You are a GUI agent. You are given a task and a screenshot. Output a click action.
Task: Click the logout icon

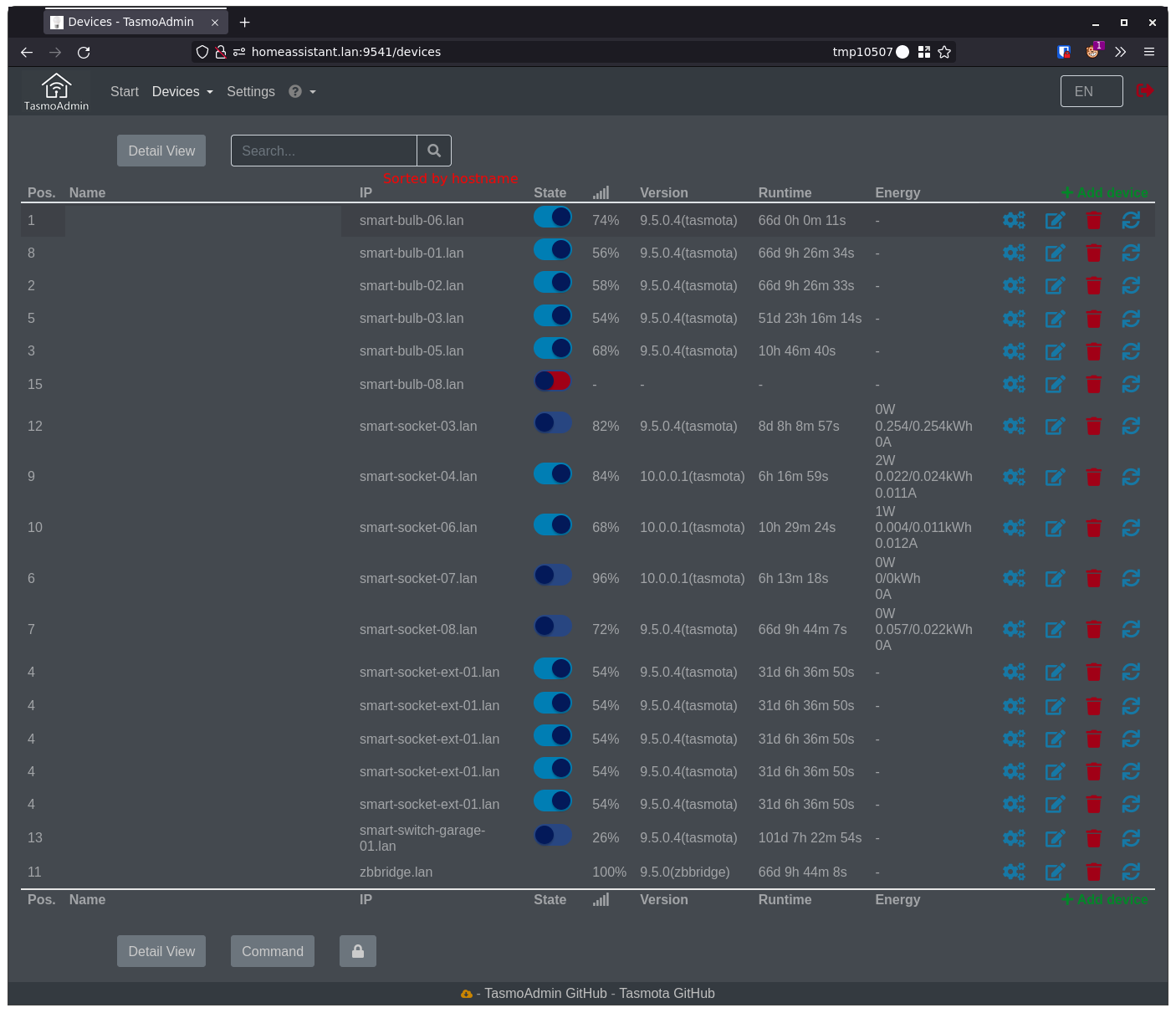coord(1145,90)
